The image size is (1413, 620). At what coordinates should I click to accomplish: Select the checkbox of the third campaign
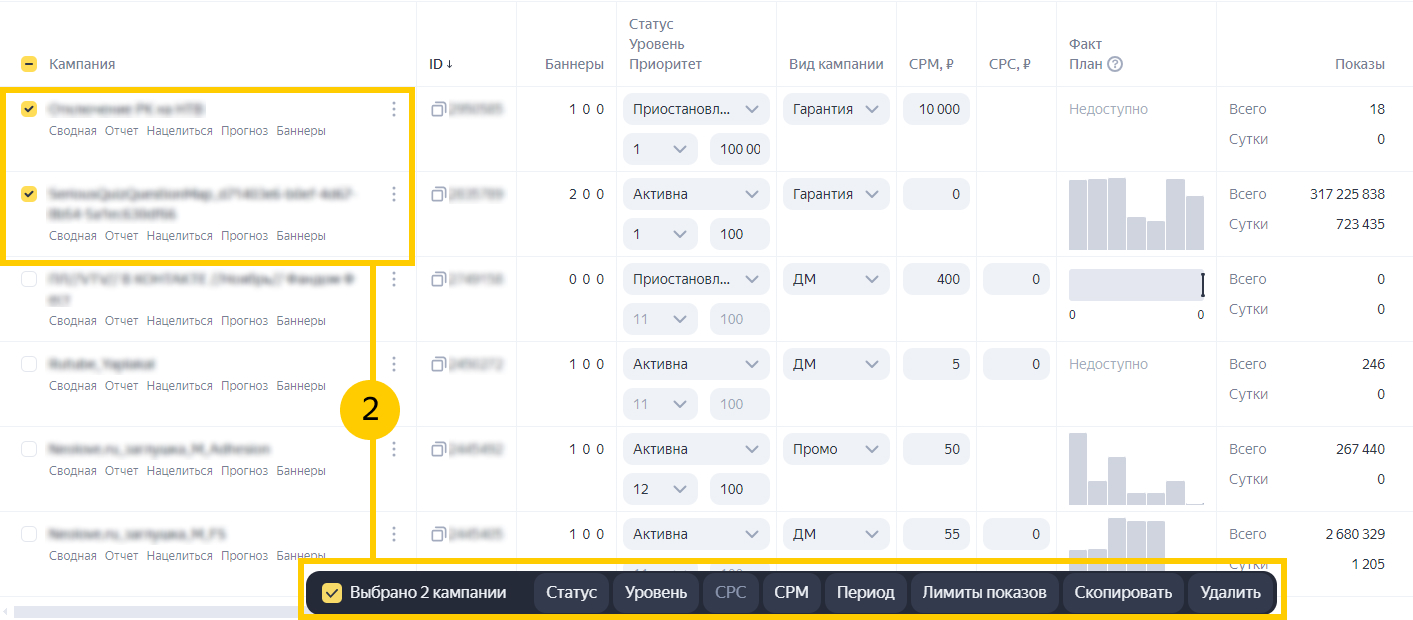click(x=29, y=279)
